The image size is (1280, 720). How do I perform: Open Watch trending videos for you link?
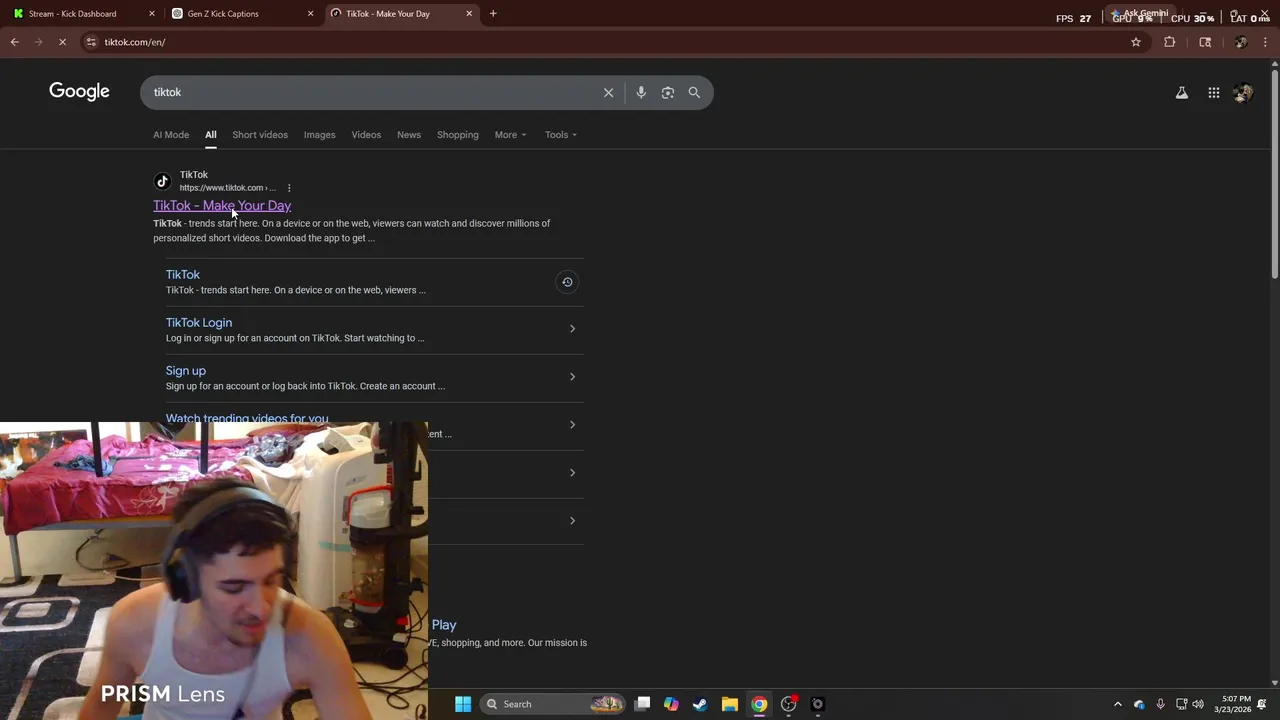click(x=247, y=418)
